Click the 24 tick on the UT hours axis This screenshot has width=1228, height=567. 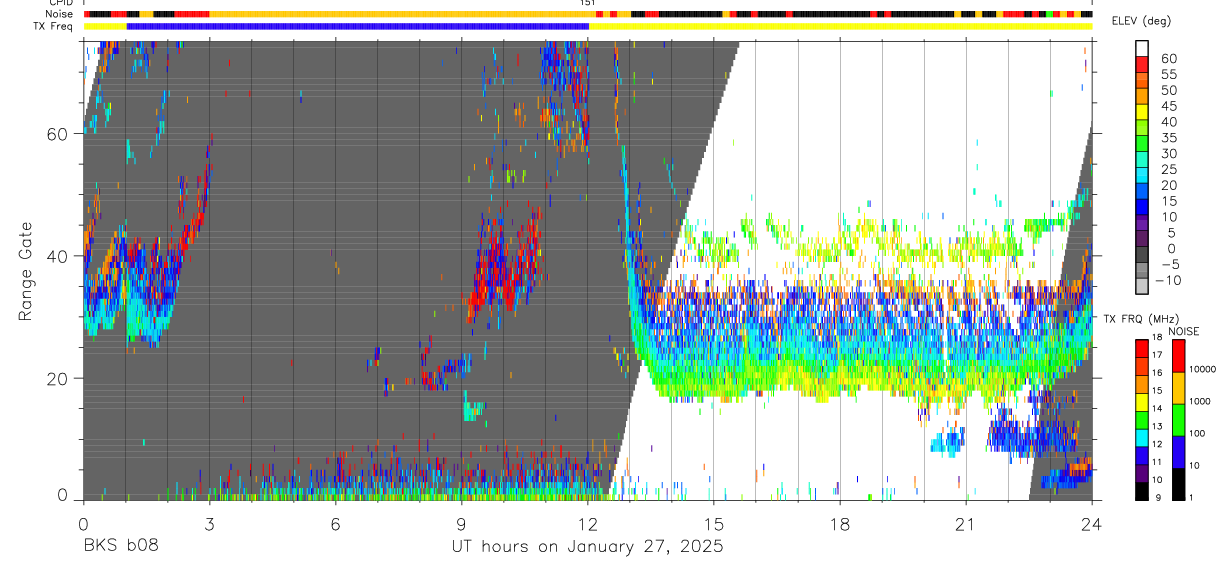[1092, 523]
